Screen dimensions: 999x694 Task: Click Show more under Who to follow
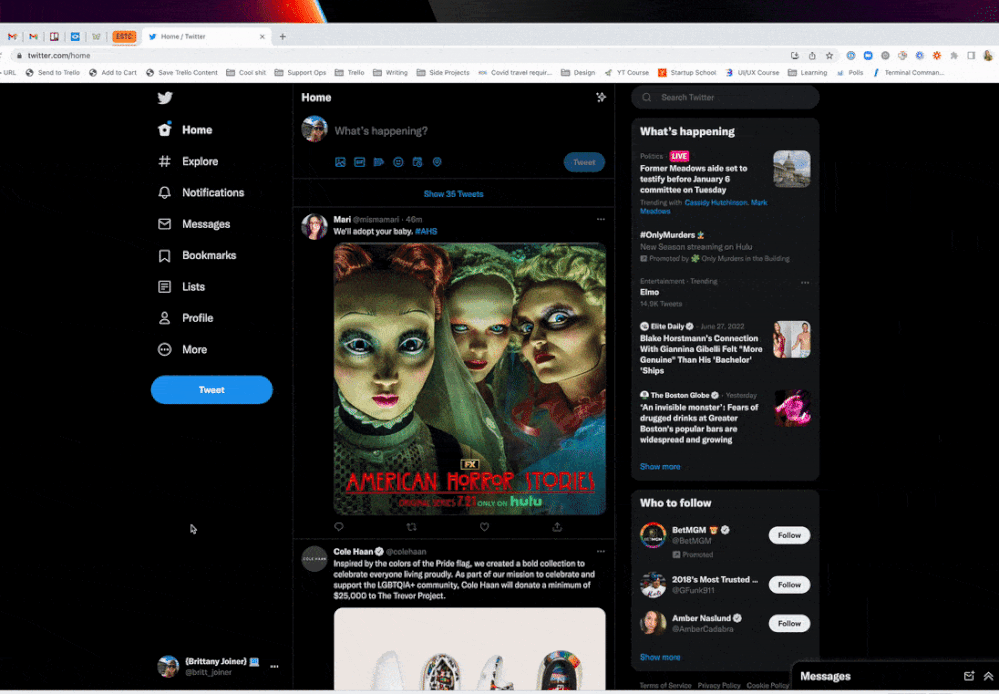660,657
